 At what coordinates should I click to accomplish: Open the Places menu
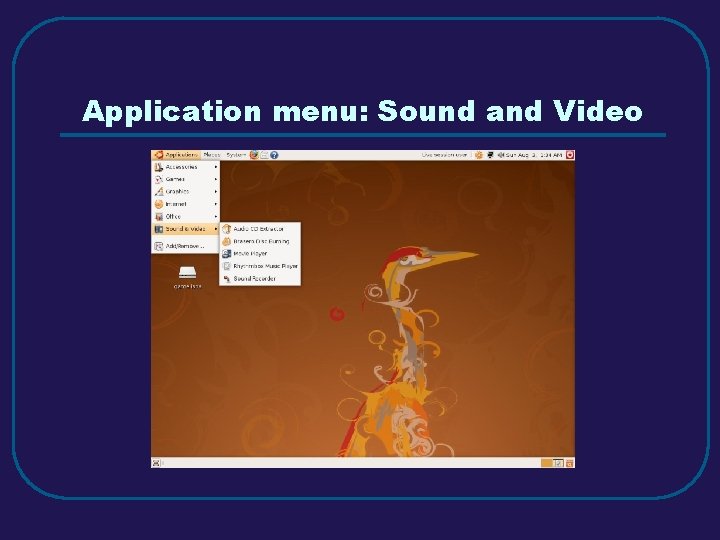(212, 155)
